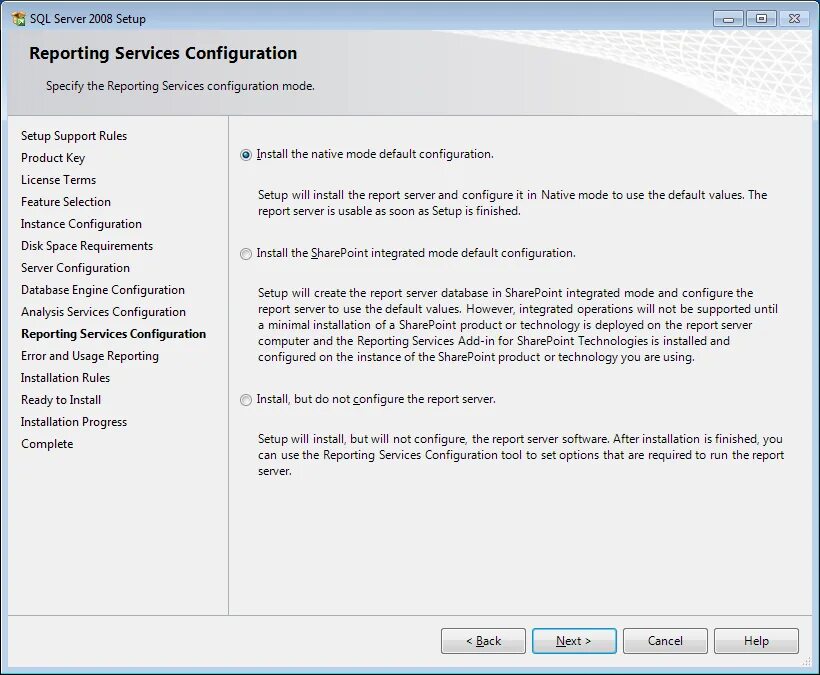Click 'Database Engine Configuration' step in sidebar
This screenshot has height=675, width=820.
click(102, 290)
